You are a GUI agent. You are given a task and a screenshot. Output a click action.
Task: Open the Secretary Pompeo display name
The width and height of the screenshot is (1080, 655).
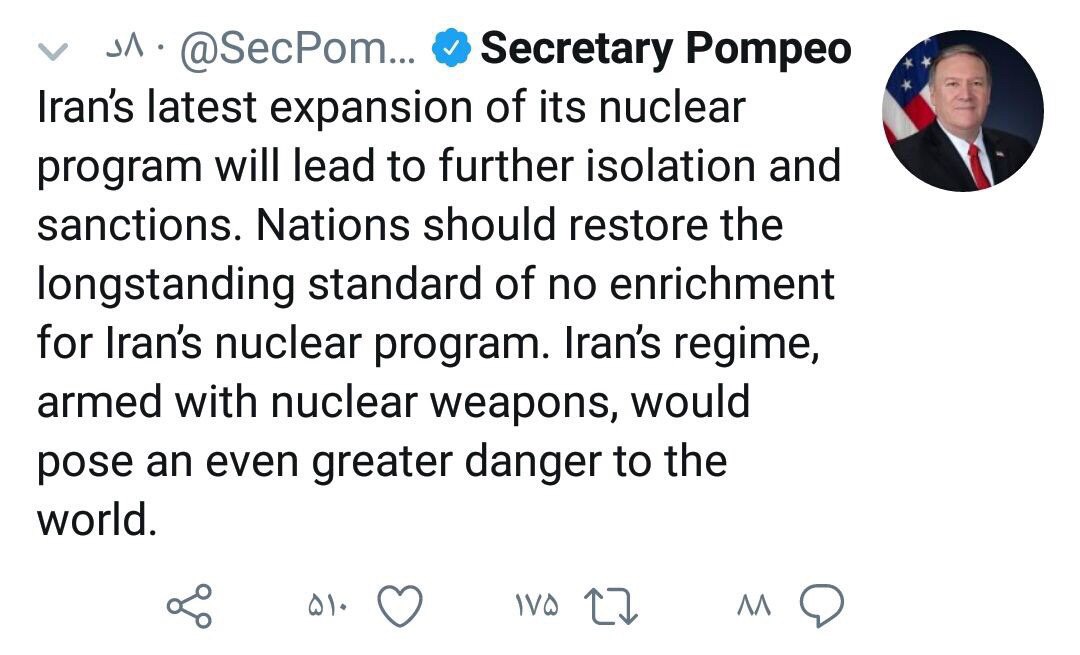[x=666, y=48]
